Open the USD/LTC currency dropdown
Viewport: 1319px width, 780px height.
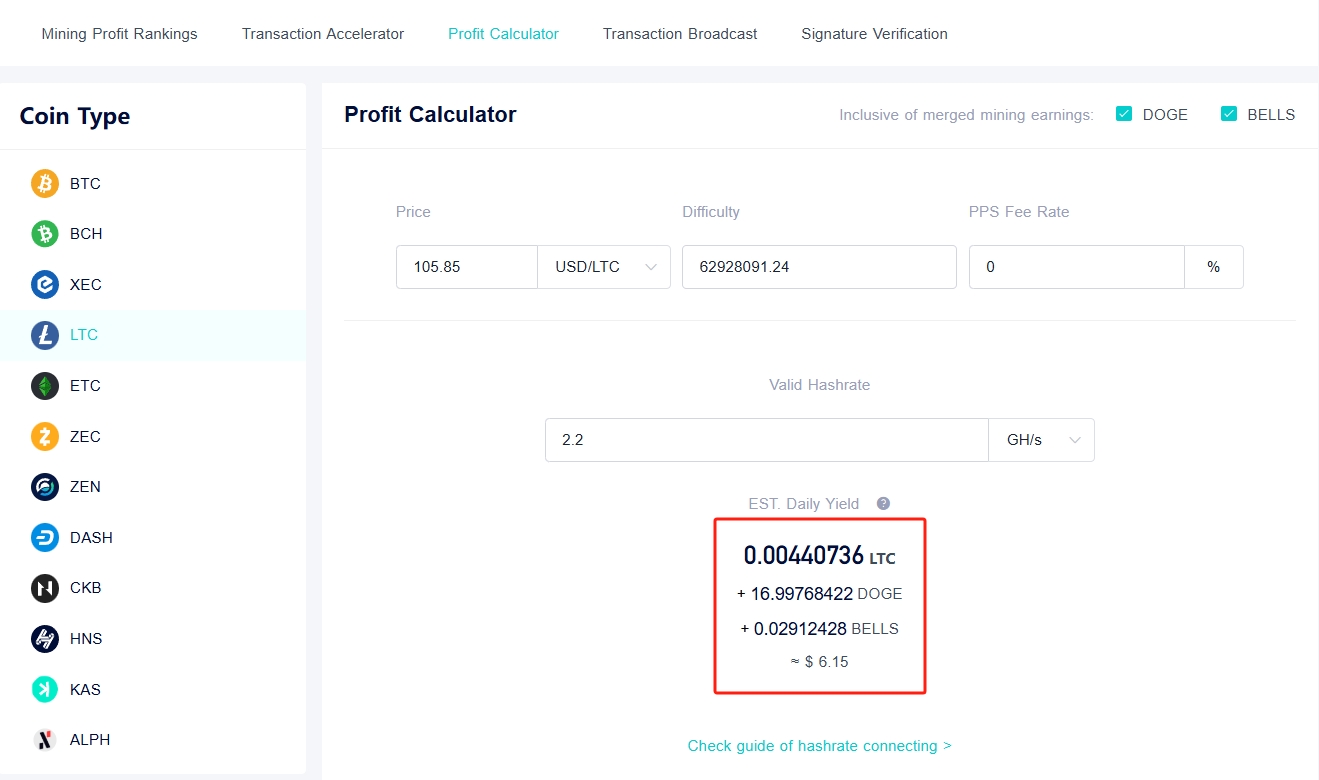coord(603,267)
